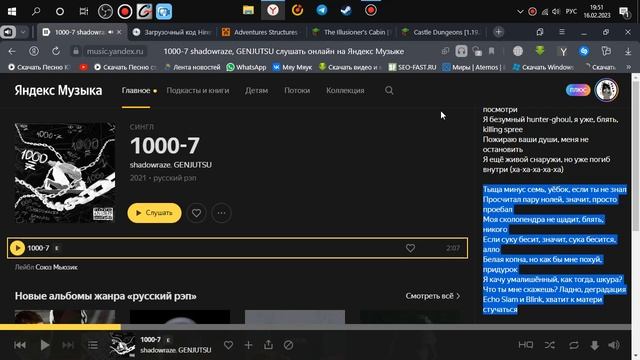The width and height of the screenshot is (640, 360).
Task: Skip to previous track in player bar
Action: pyautogui.click(x=20, y=345)
